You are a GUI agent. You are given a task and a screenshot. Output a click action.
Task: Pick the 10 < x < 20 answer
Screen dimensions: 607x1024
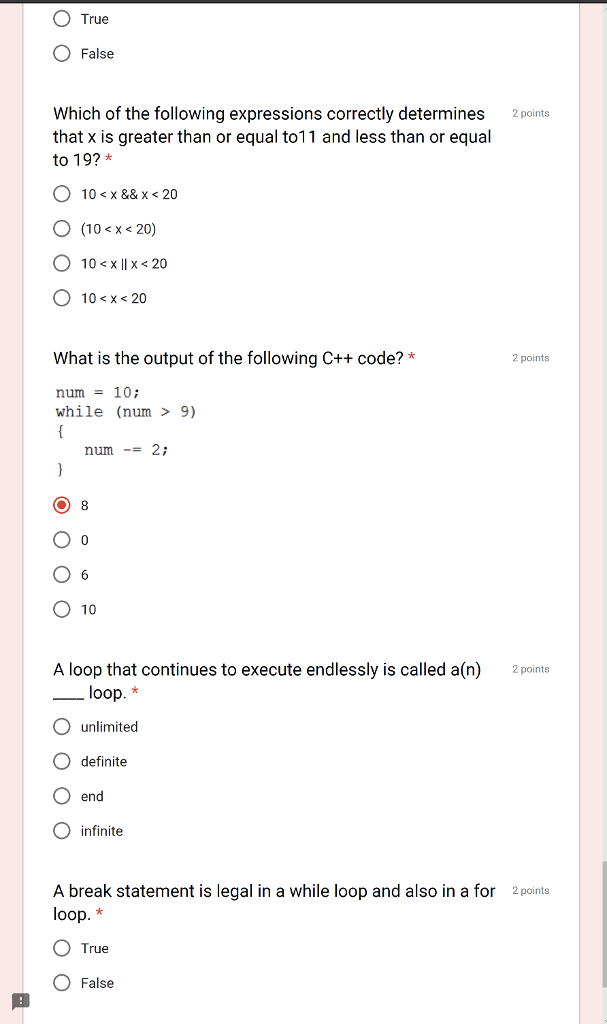coord(61,297)
